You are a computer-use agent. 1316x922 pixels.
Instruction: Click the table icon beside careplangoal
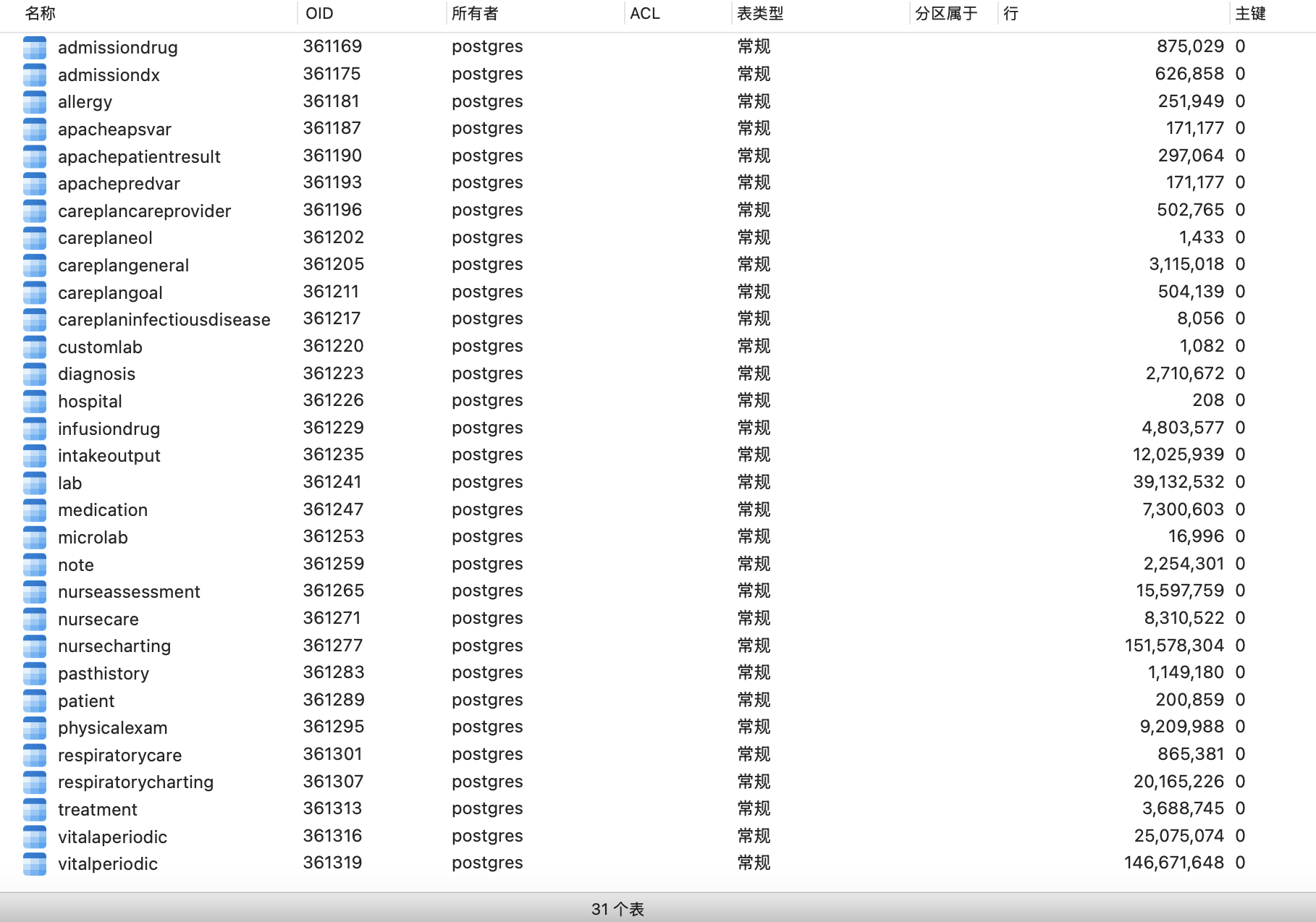[35, 292]
